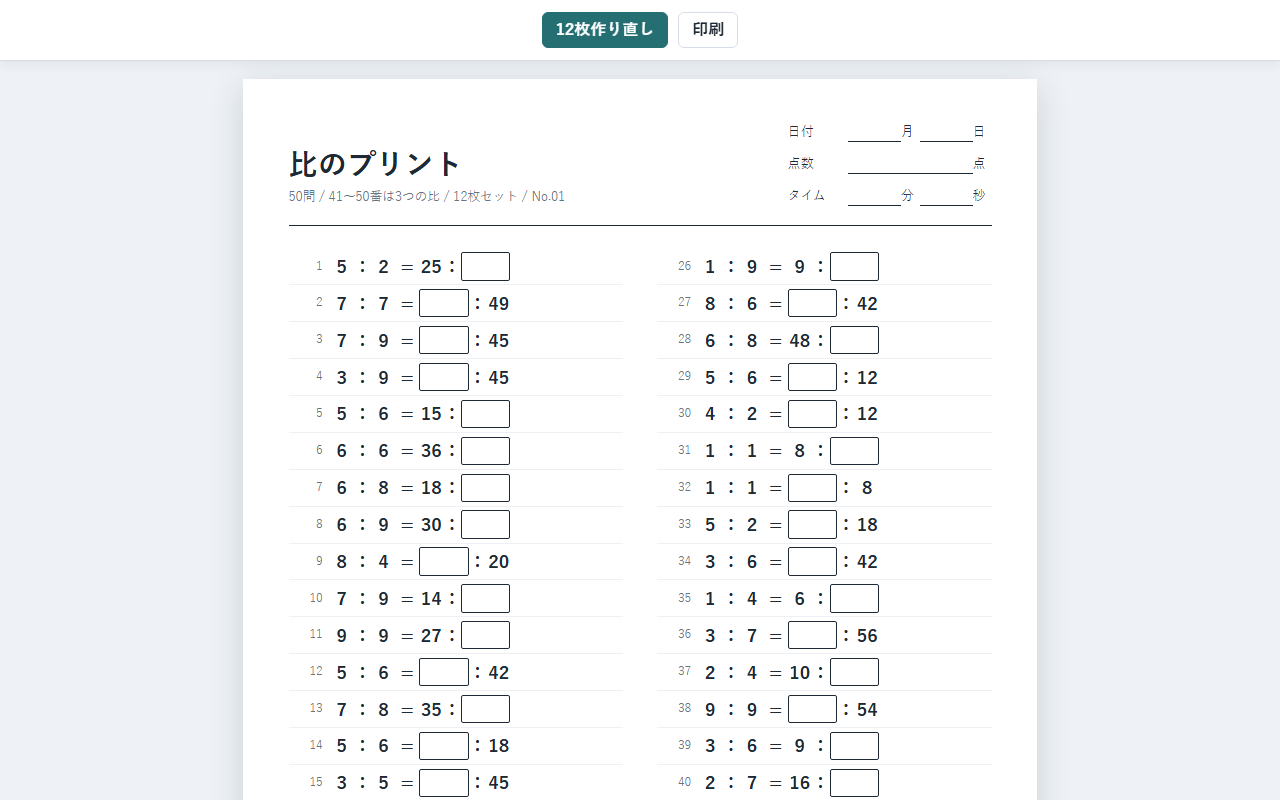Click answer box in problem 31 after 8:
1280x800 pixels.
pyautogui.click(x=854, y=451)
